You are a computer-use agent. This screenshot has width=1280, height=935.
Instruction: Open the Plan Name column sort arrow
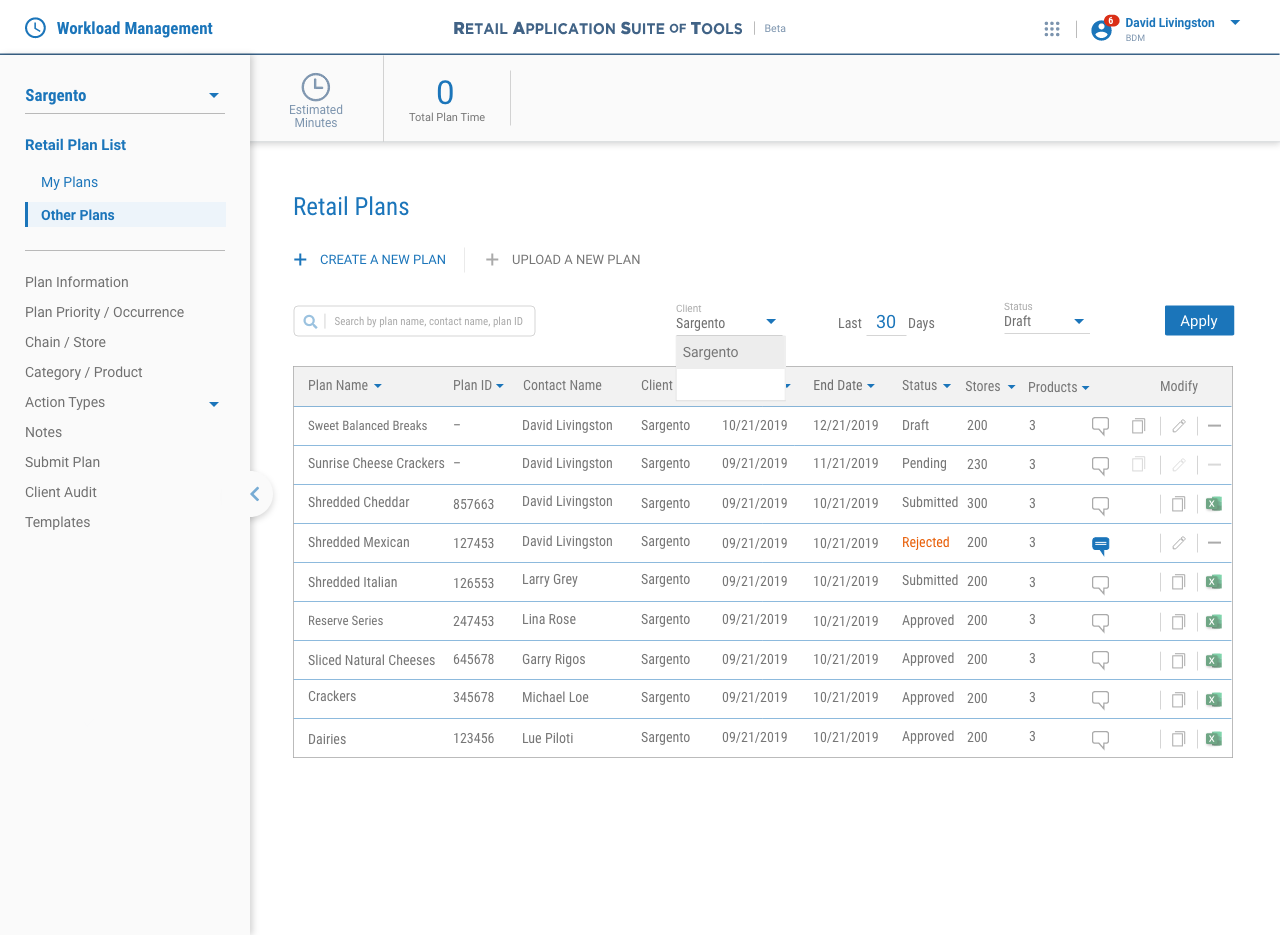[380, 385]
